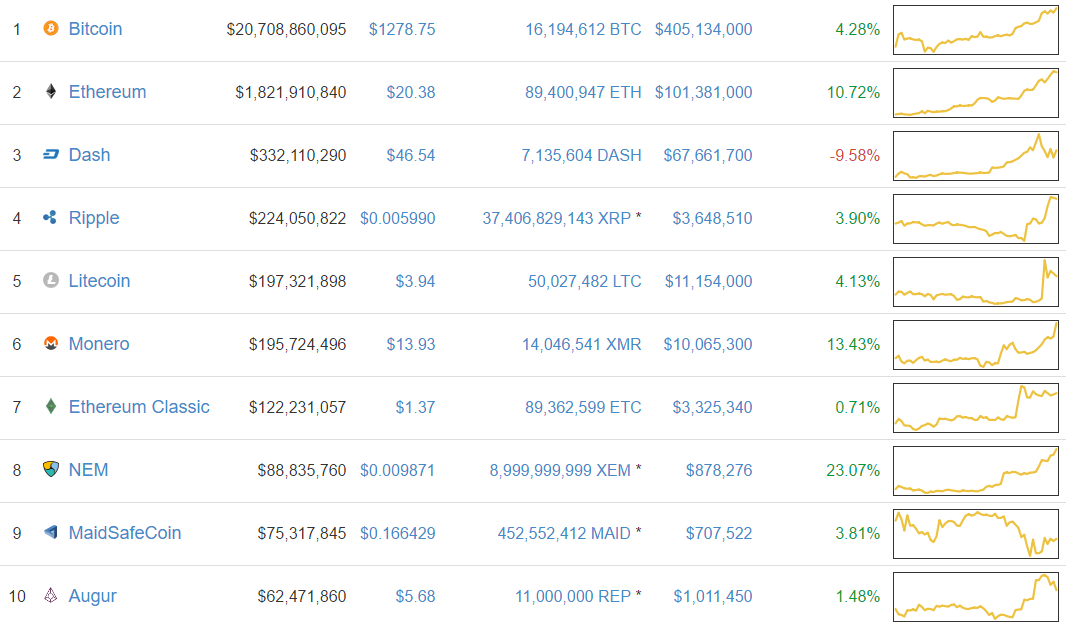Click Dash circulating supply 7,135,604 DASH
1066x626 pixels.
[x=581, y=155]
